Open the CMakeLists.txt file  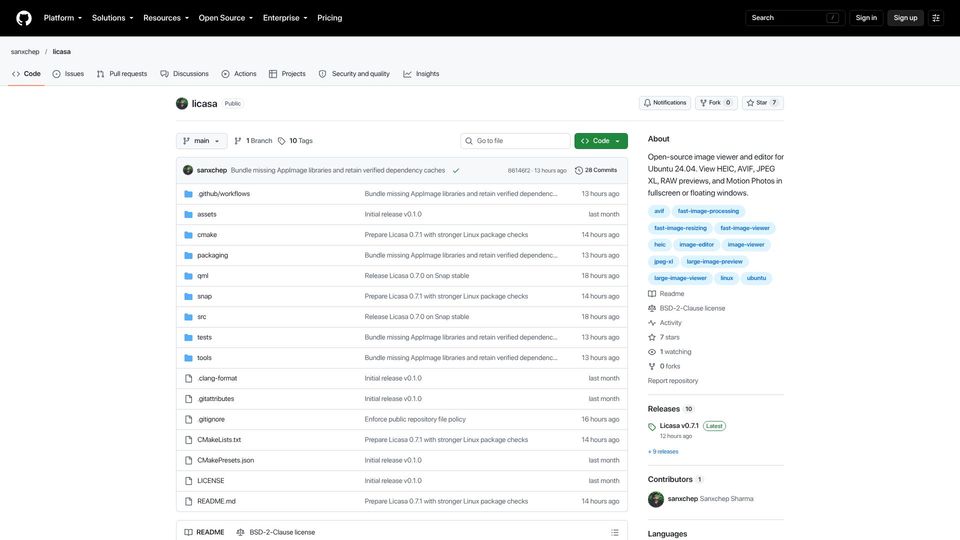pos(219,440)
